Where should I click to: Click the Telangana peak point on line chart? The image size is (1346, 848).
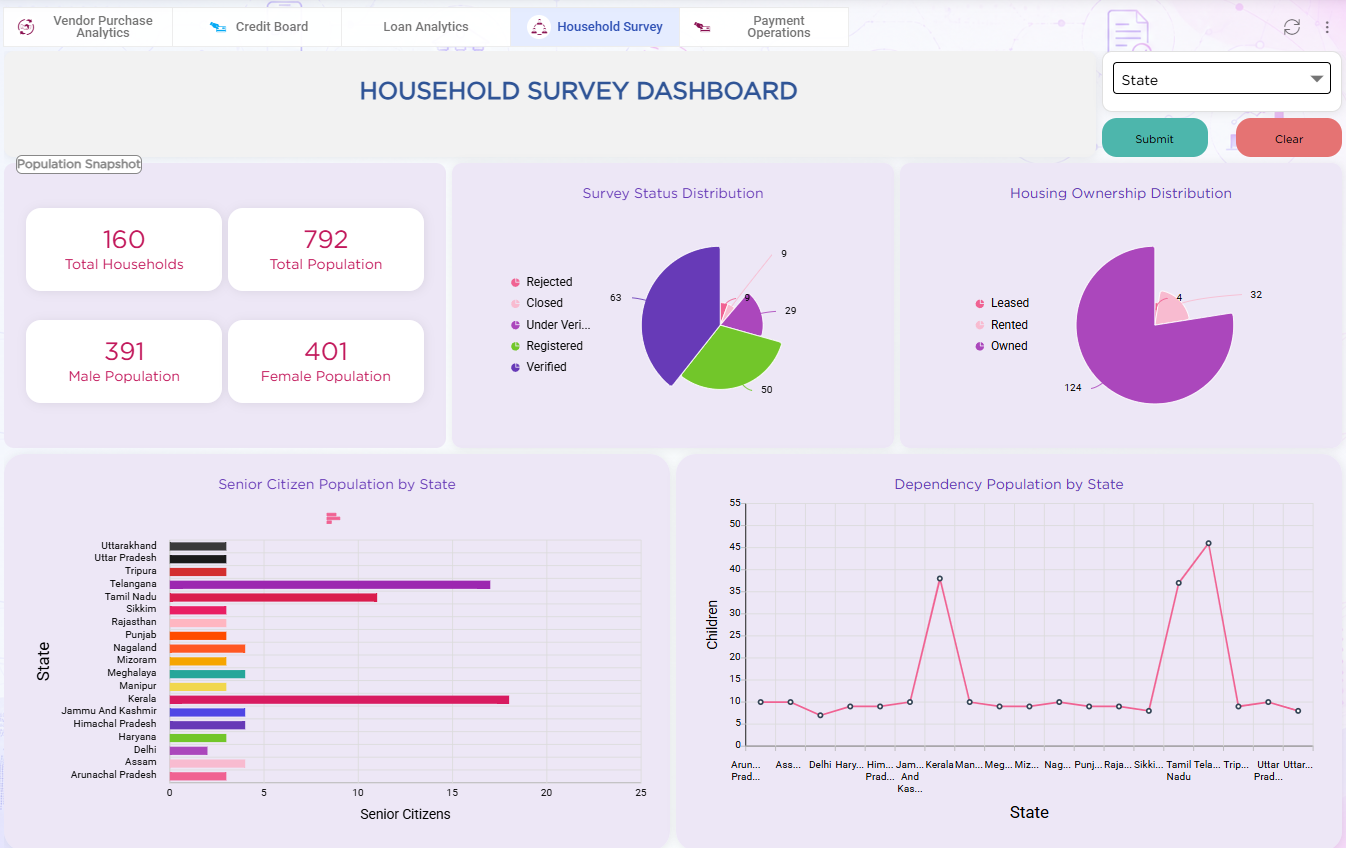click(1208, 543)
